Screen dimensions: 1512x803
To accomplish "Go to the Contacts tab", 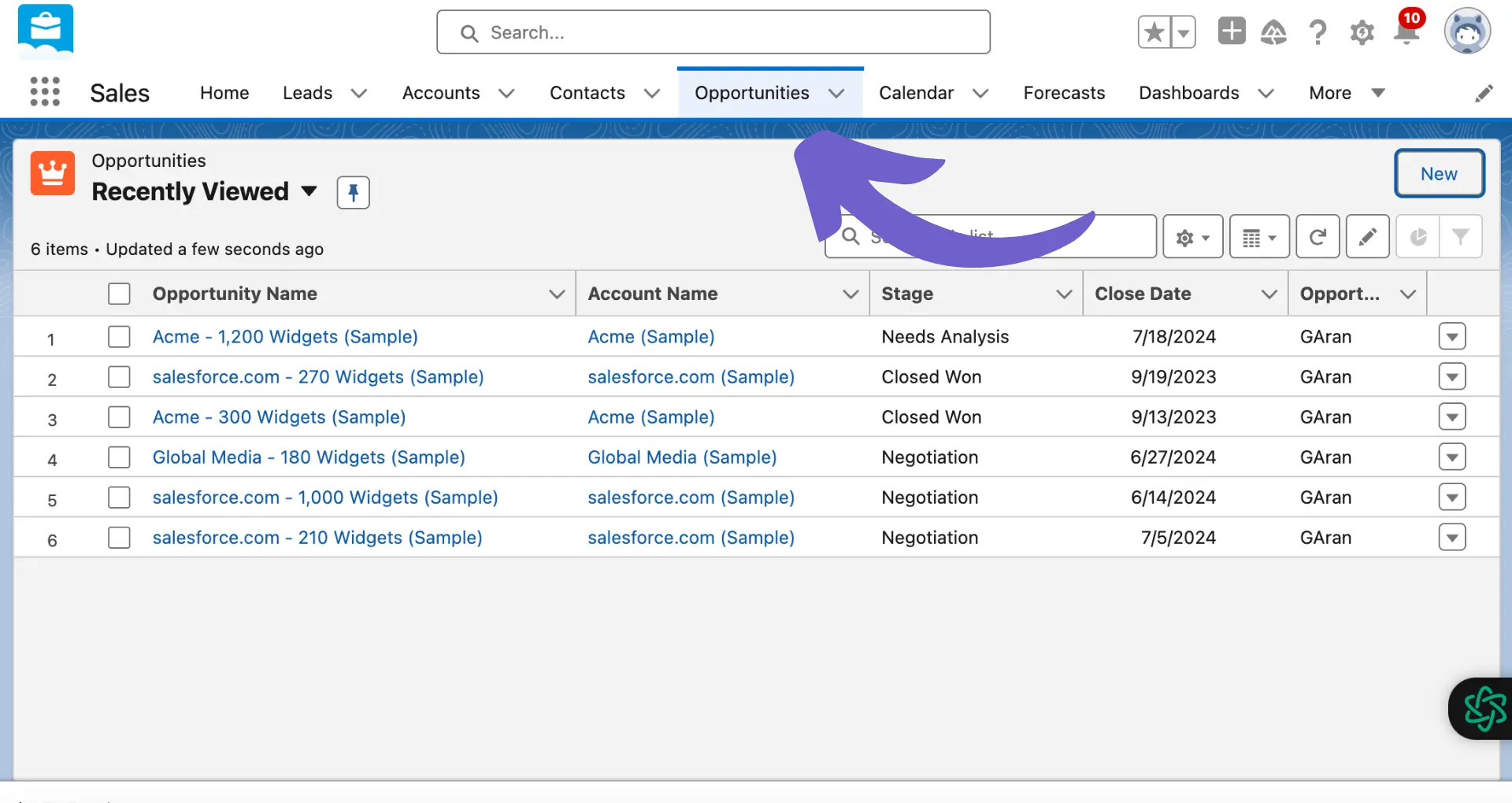I will click(587, 93).
